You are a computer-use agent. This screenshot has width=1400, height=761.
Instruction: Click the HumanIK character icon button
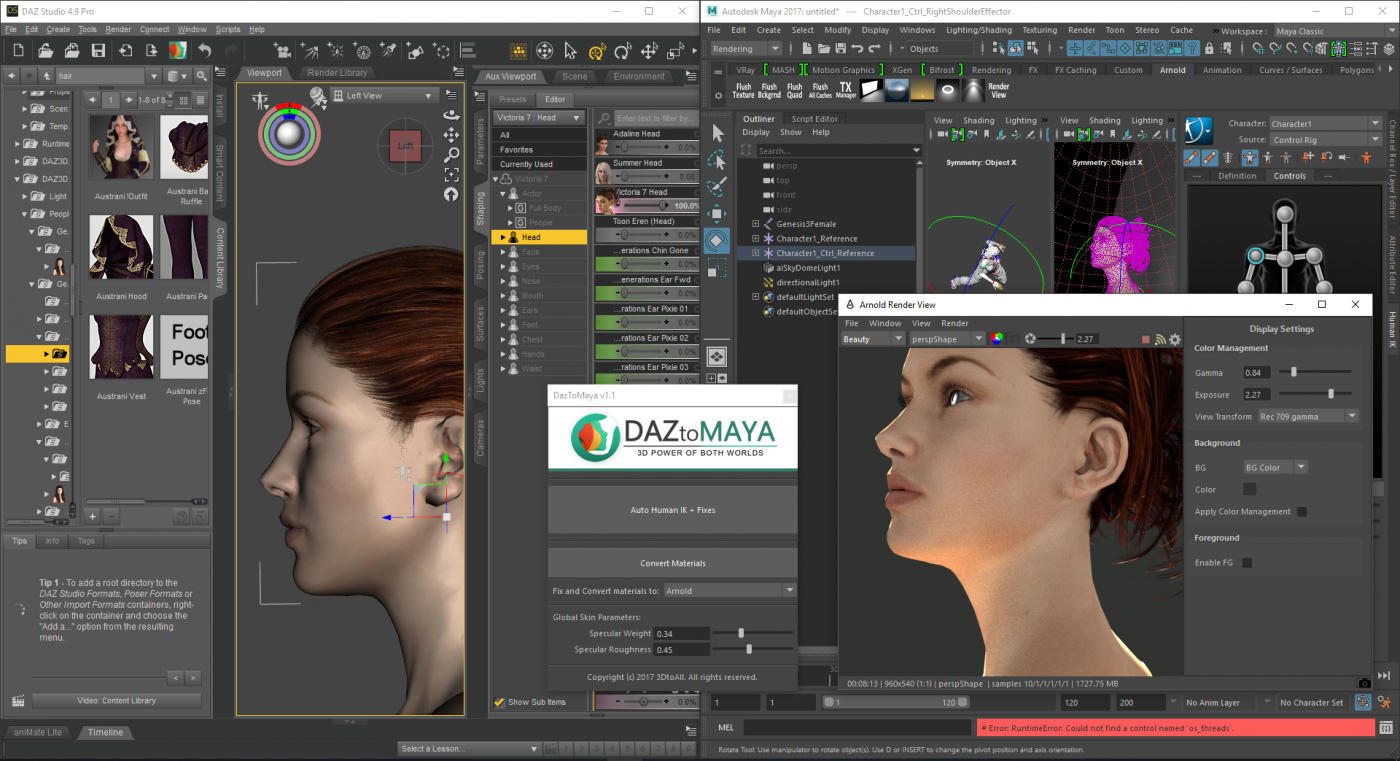[x=1198, y=131]
